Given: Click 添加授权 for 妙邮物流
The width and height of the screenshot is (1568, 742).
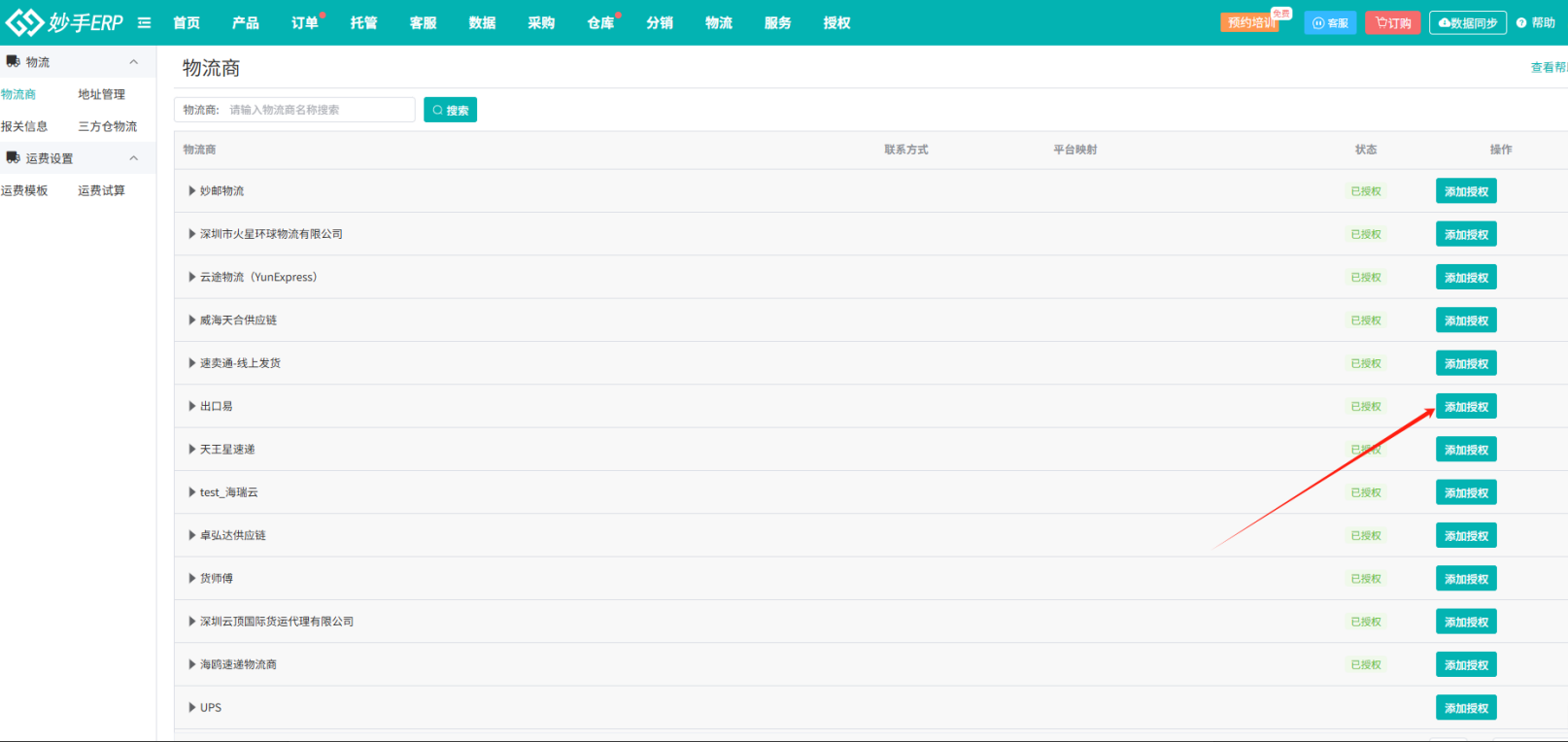Looking at the screenshot, I should tap(1466, 191).
